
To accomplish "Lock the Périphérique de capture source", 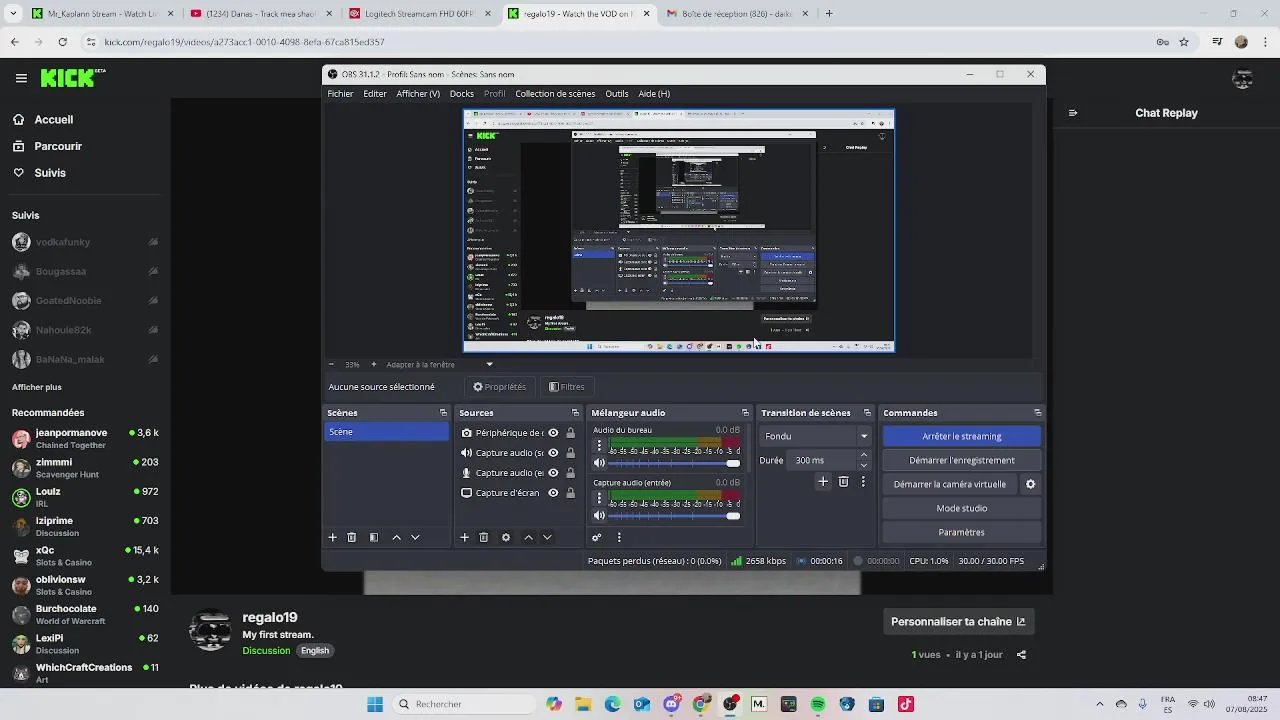I will coord(570,433).
